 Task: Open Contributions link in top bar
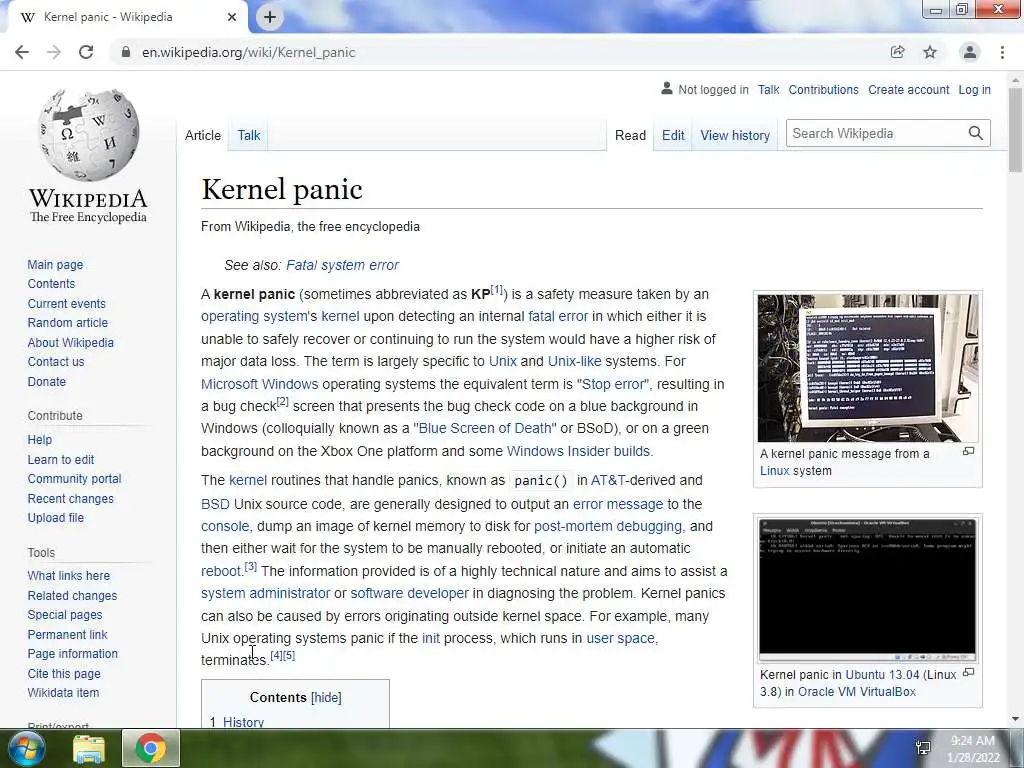824,89
